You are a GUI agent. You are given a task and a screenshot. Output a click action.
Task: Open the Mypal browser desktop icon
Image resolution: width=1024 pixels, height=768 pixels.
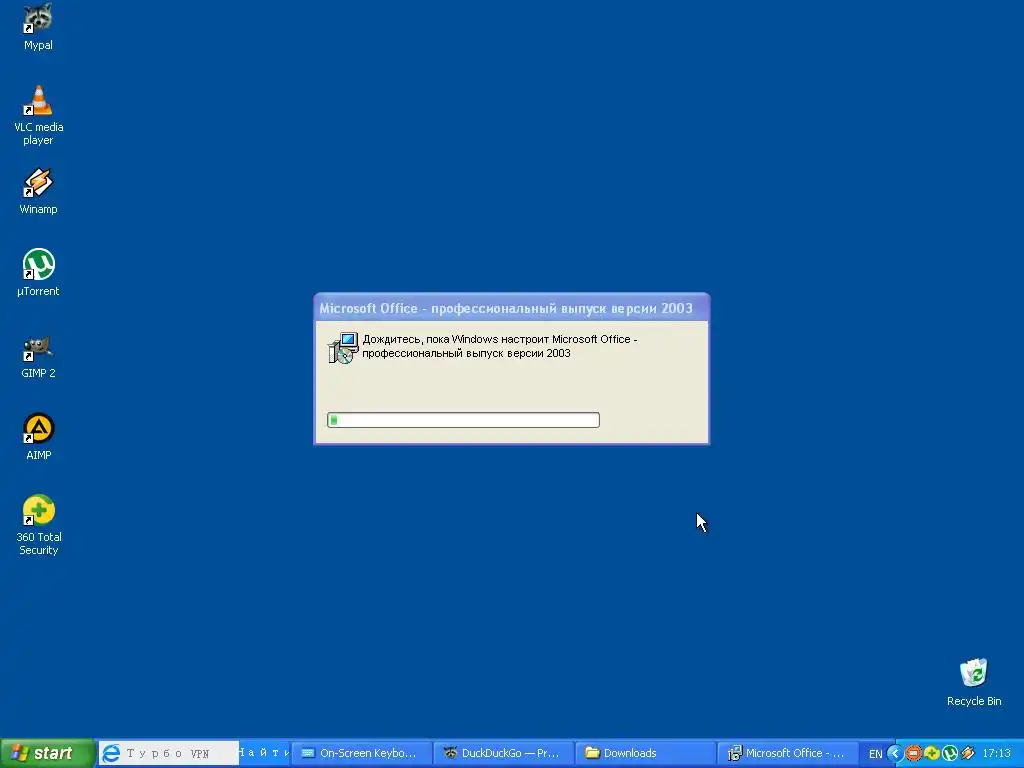point(39,26)
